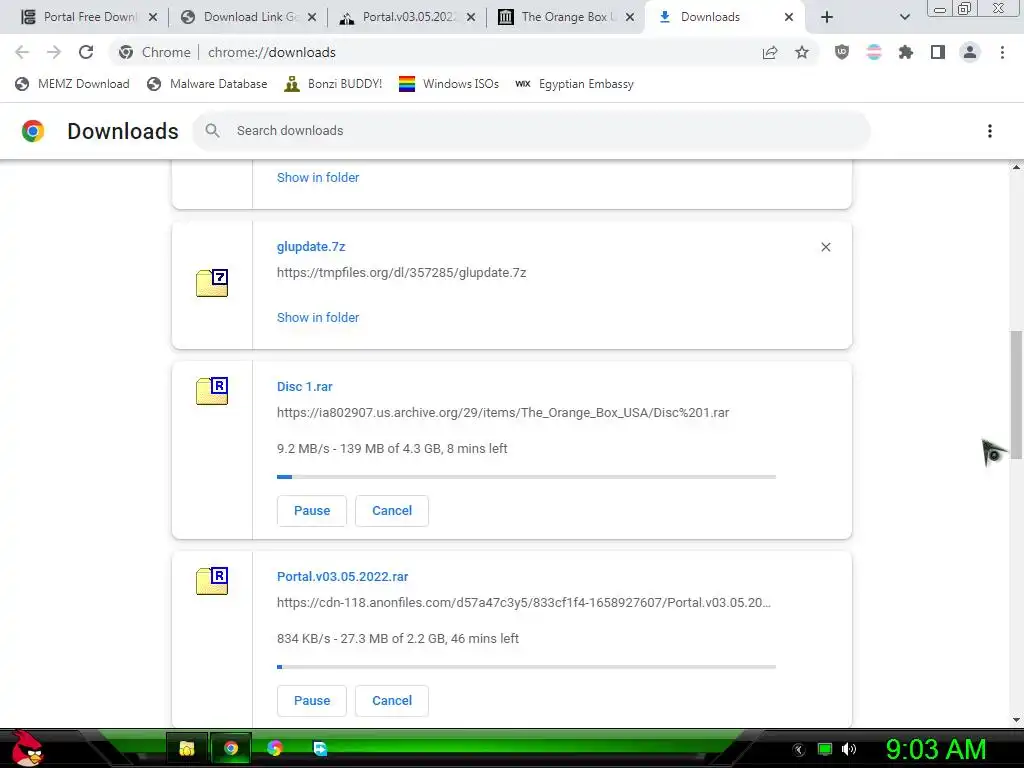
Task: Open the blue monitor app in taskbar
Action: pyautogui.click(x=320, y=748)
